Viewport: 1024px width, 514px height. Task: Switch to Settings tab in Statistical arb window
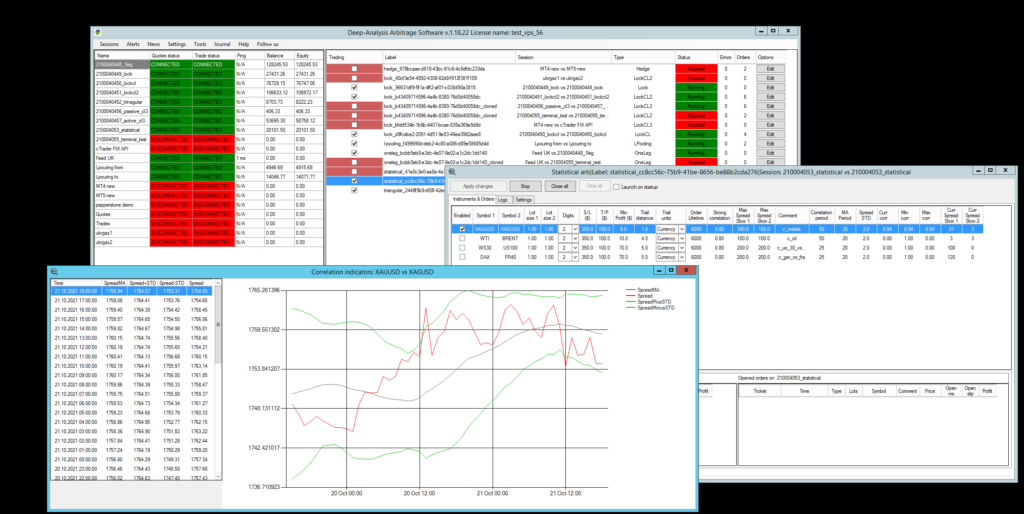click(523, 199)
